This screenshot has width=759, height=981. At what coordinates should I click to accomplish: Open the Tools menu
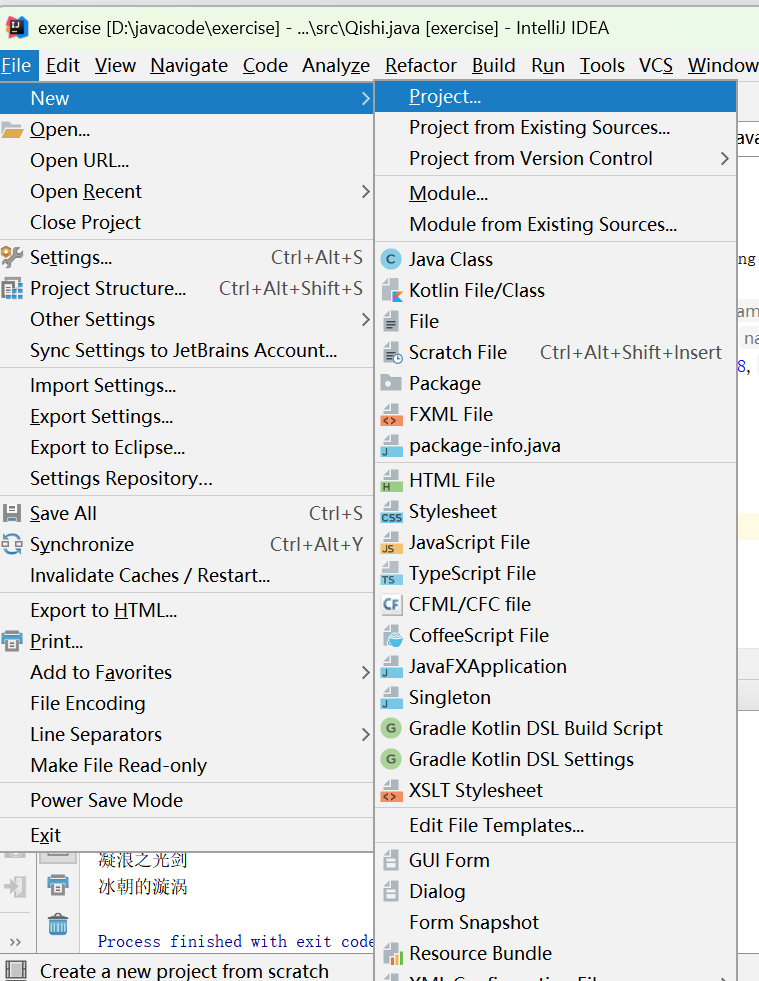[602, 66]
